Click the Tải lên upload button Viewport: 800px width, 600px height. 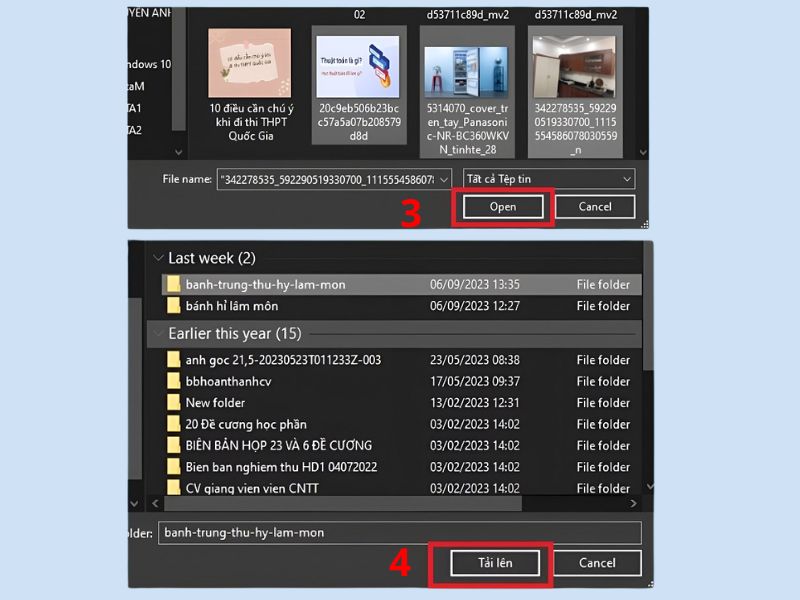click(x=495, y=563)
